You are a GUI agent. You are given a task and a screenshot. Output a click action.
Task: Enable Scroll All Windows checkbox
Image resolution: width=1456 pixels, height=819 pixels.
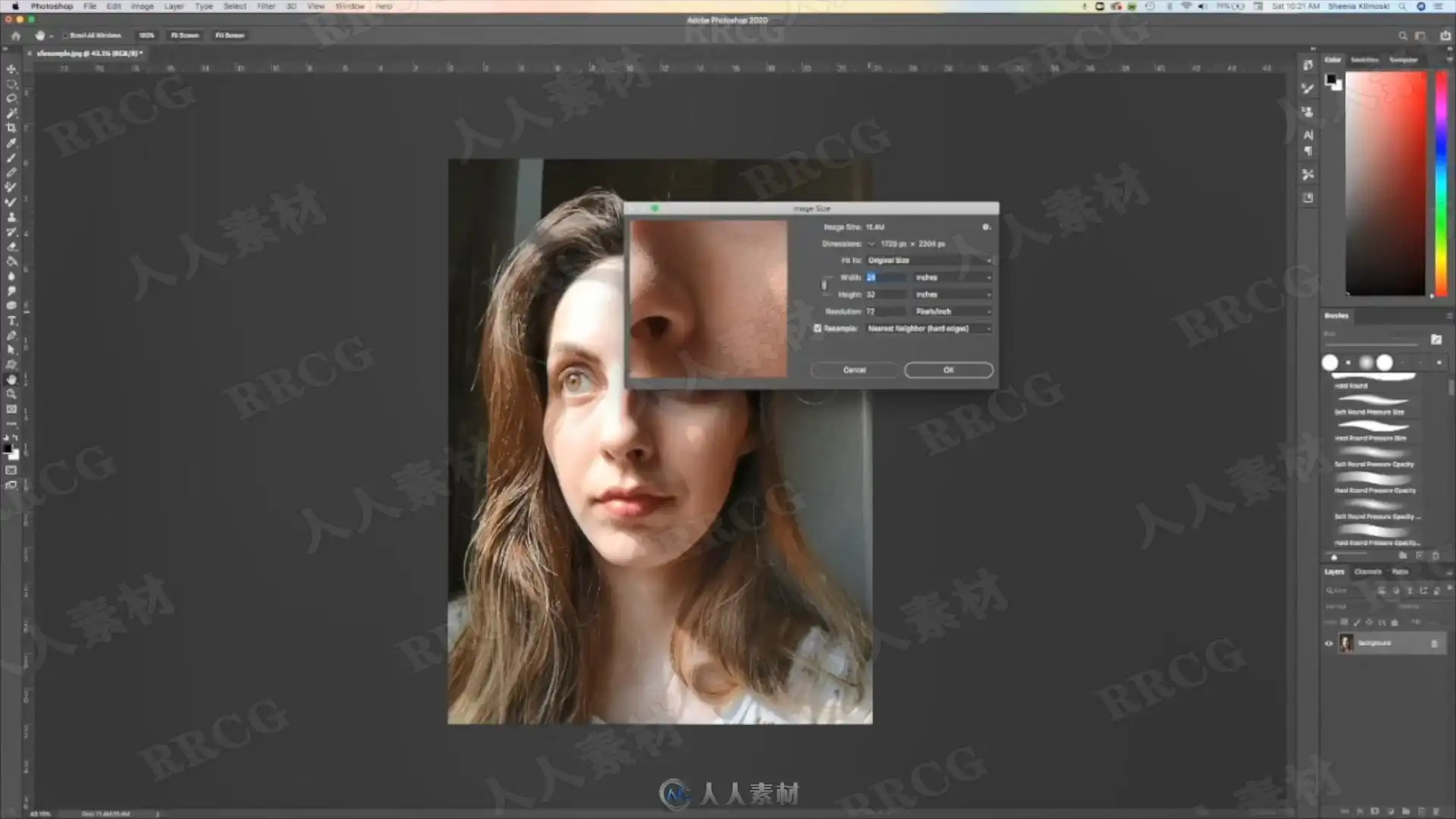click(x=65, y=36)
